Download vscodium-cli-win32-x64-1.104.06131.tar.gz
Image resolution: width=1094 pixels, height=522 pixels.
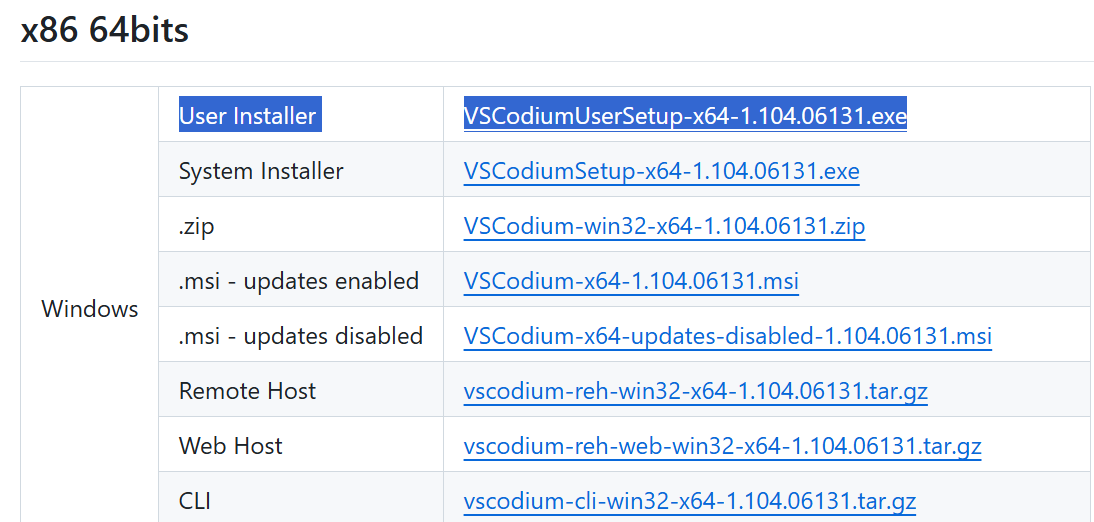pyautogui.click(x=689, y=501)
